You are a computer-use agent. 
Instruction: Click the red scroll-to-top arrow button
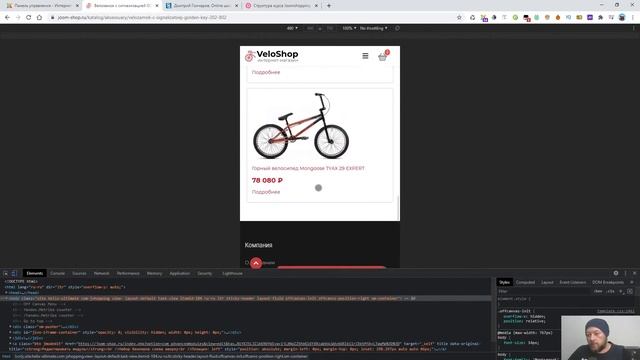pos(256,263)
